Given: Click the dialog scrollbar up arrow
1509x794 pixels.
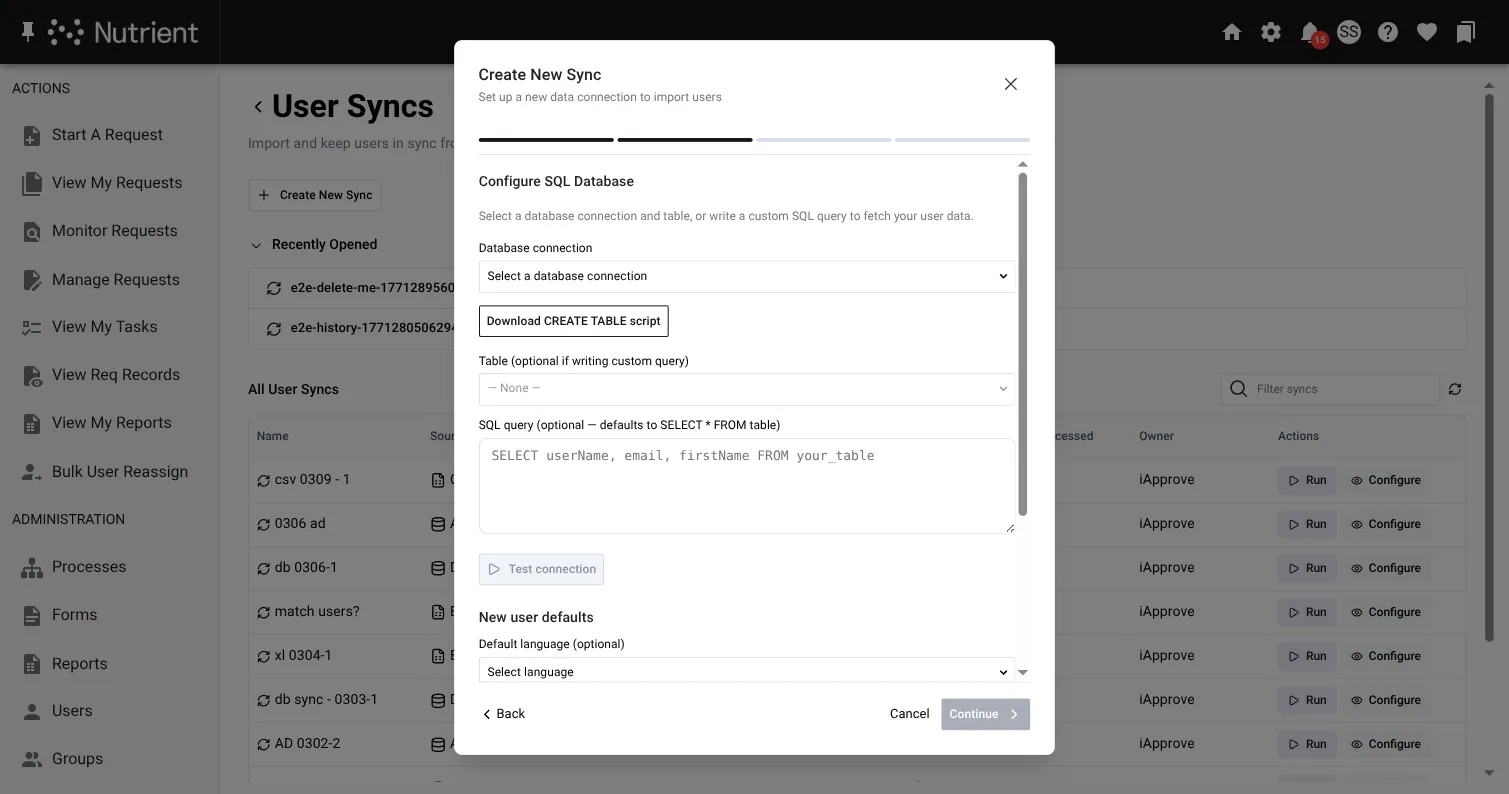Looking at the screenshot, I should pos(1023,164).
